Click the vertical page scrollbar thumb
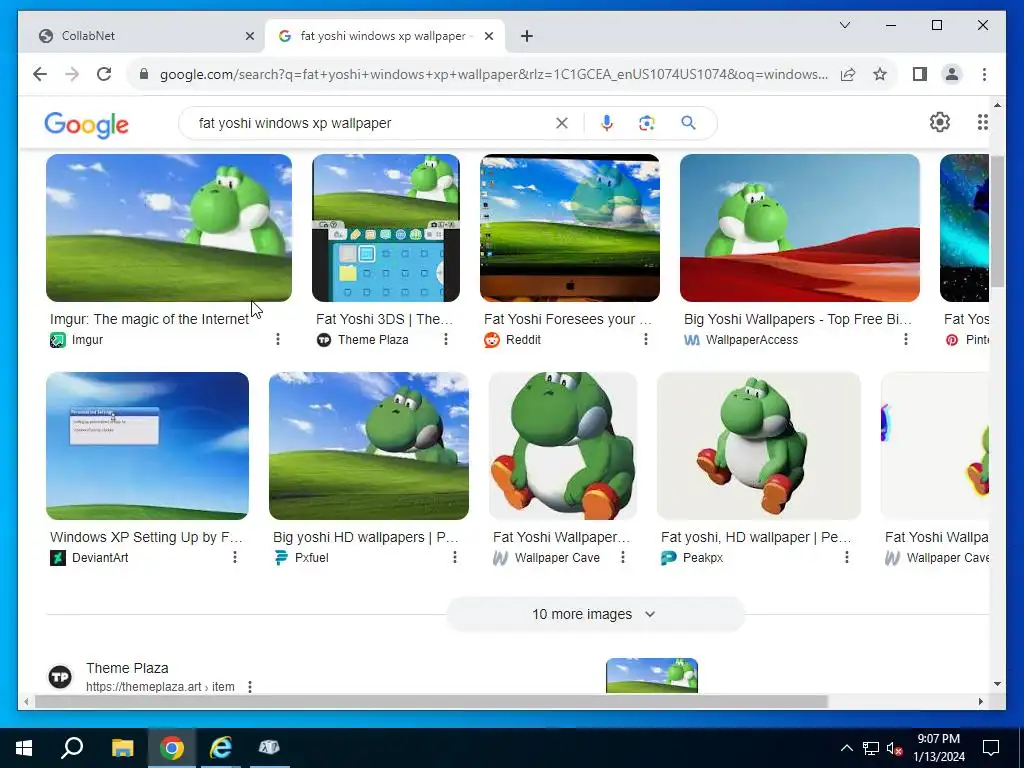Viewport: 1024px width, 768px height. [x=997, y=221]
